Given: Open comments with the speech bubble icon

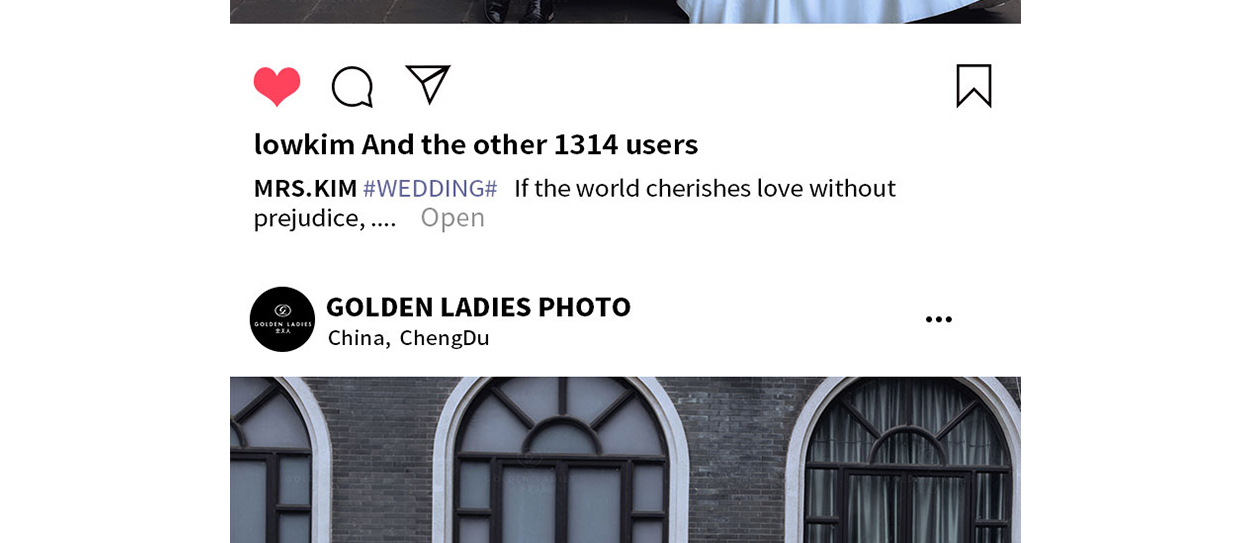Looking at the screenshot, I should (352, 87).
